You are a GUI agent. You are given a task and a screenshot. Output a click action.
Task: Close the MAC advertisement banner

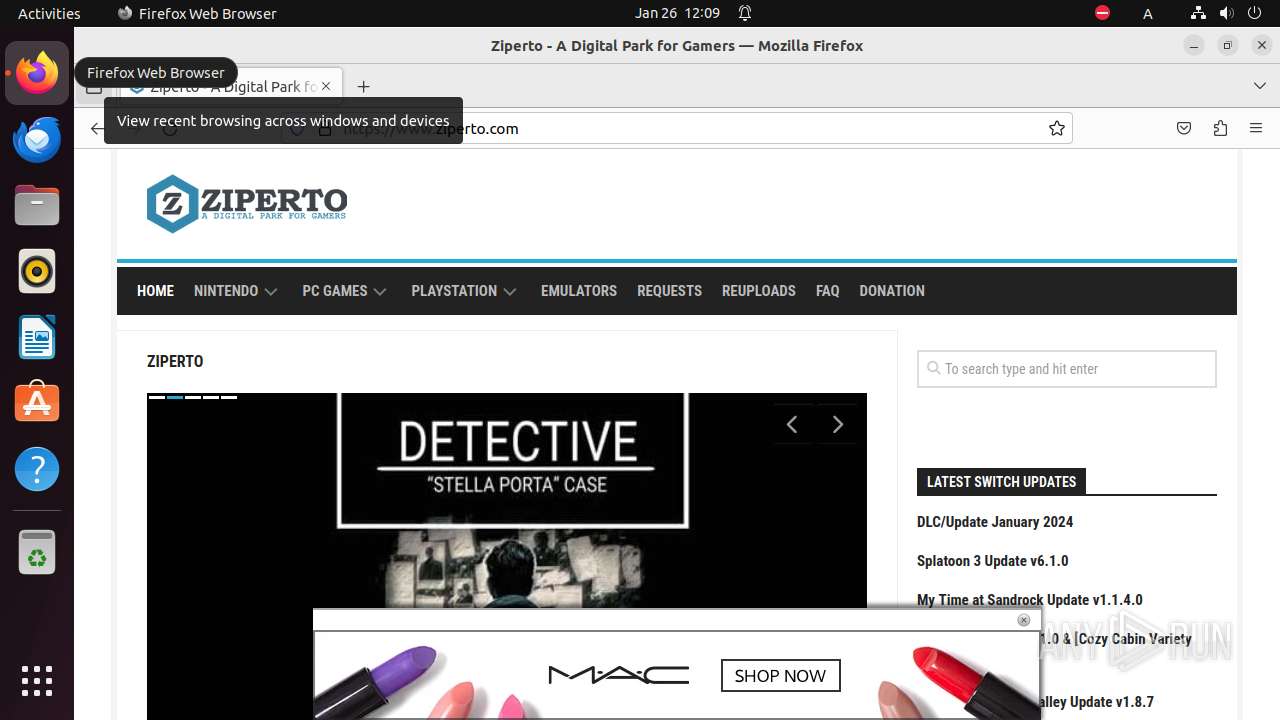coord(1023,620)
